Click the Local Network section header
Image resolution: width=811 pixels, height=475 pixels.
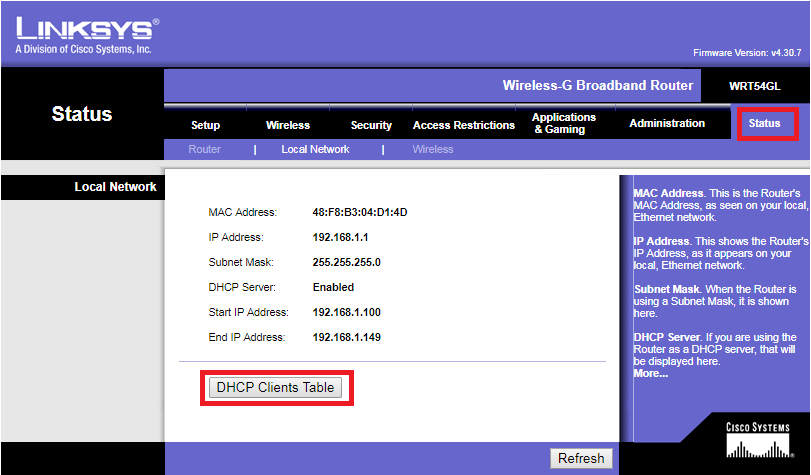pyautogui.click(x=115, y=187)
